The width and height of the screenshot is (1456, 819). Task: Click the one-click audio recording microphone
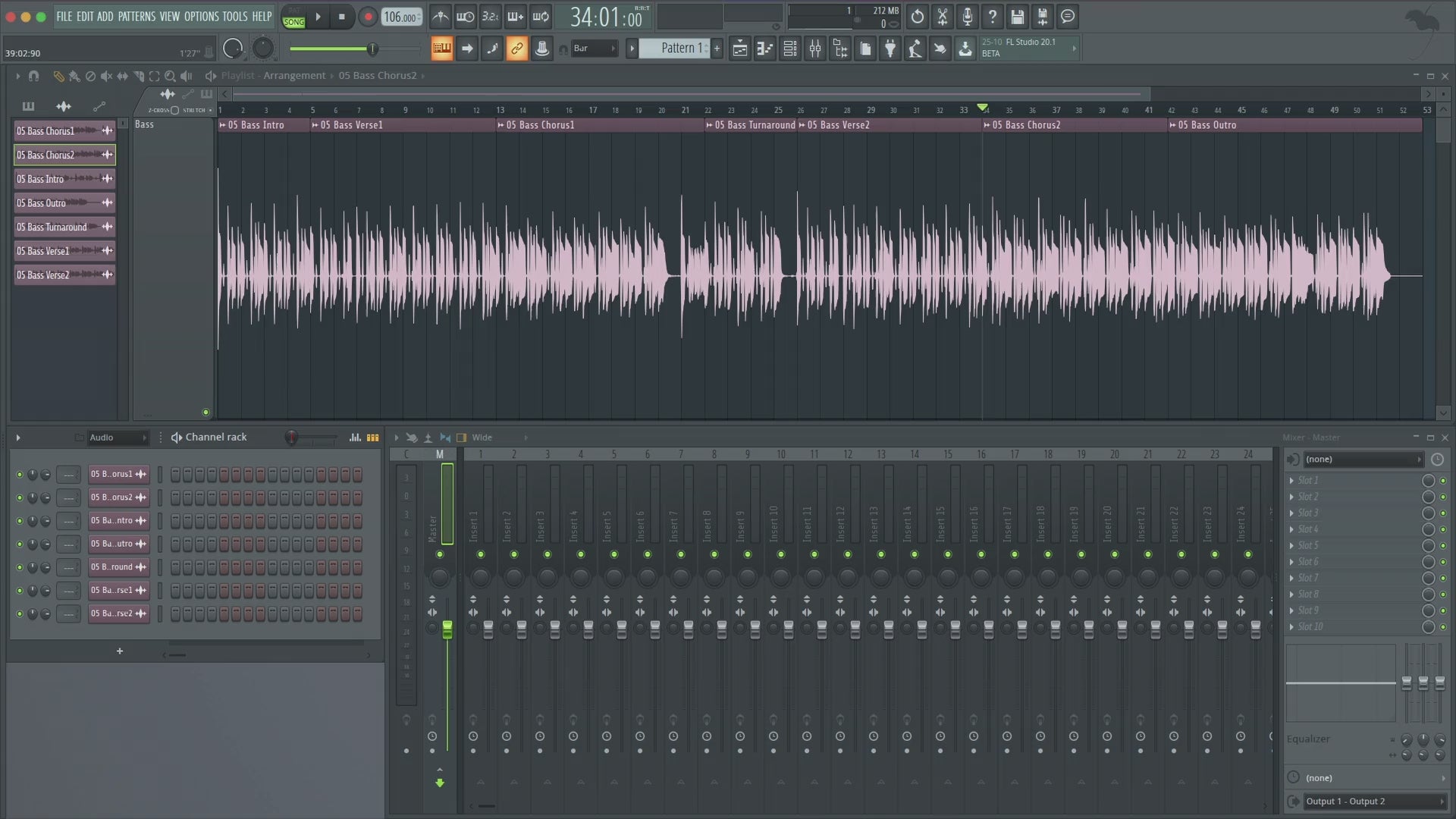tap(967, 17)
